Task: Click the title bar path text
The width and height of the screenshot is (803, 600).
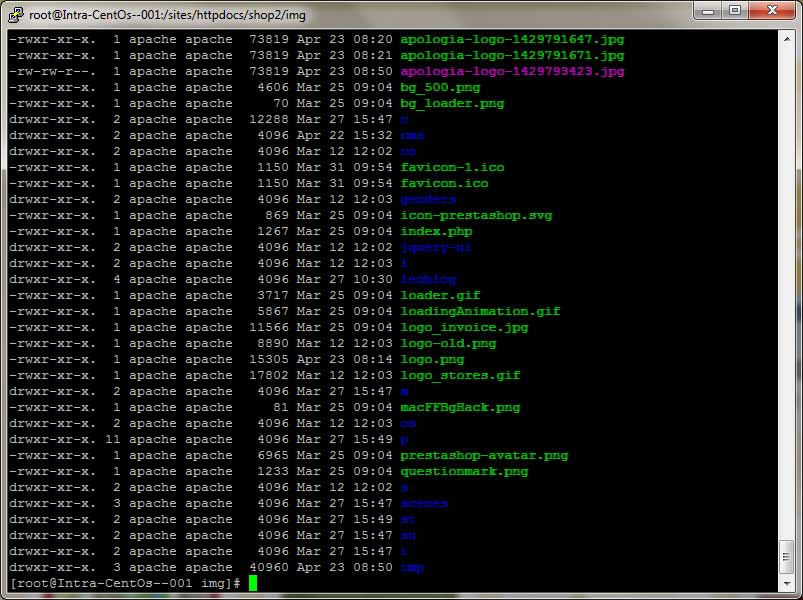Action: pos(167,15)
